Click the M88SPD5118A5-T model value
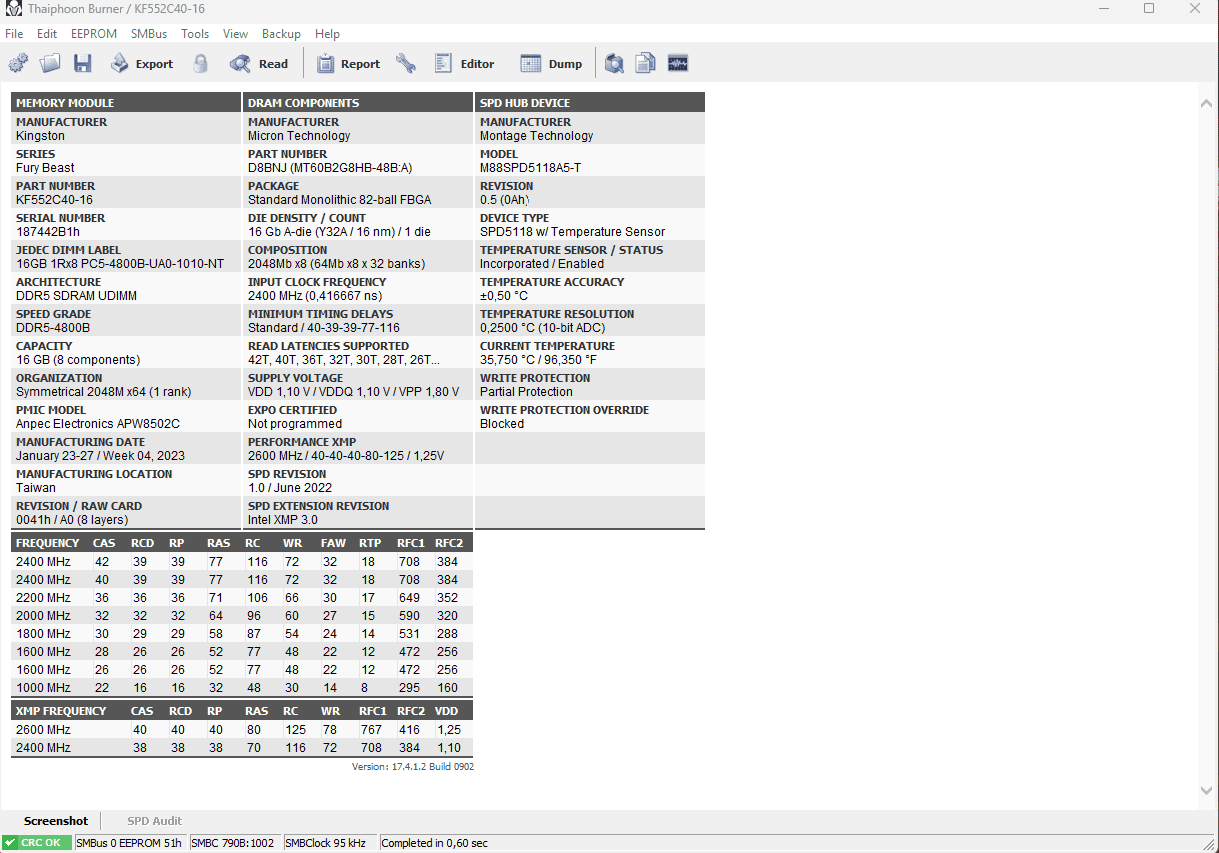The image size is (1219, 853). coord(530,168)
